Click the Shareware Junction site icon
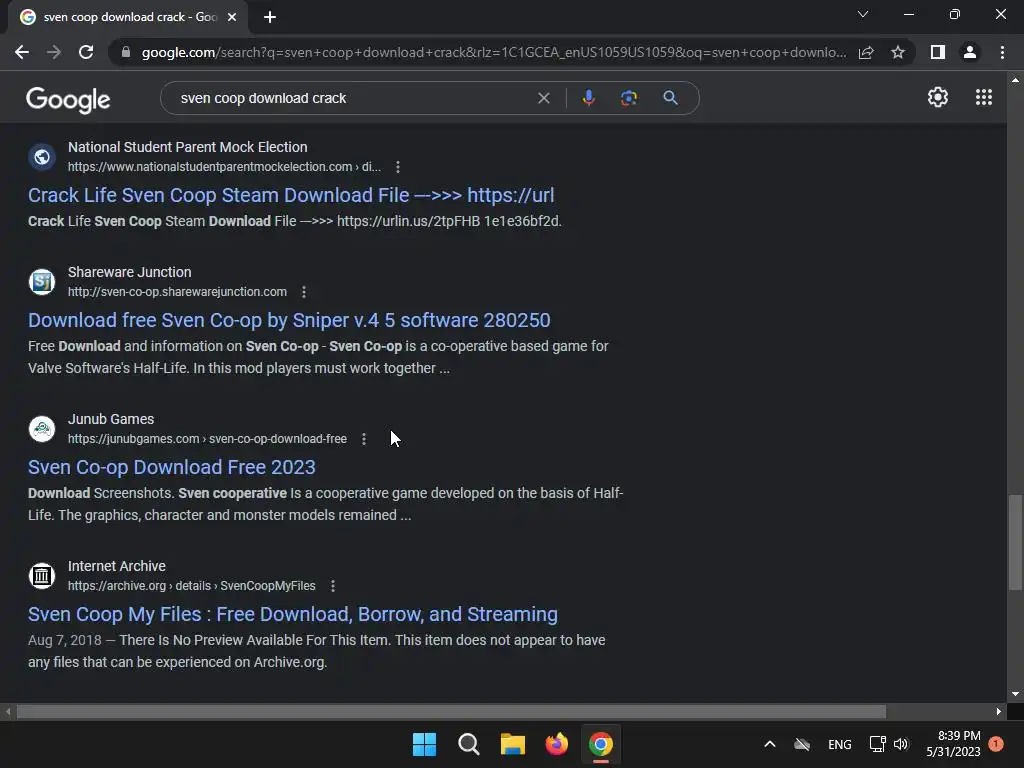 (x=42, y=281)
